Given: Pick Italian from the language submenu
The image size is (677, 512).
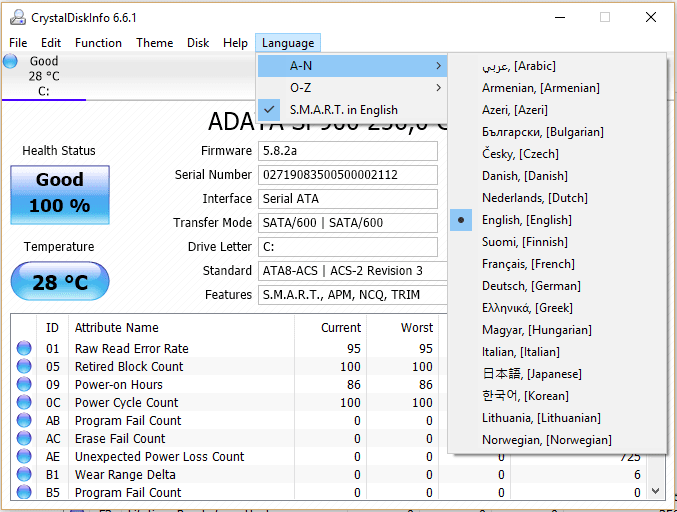Looking at the screenshot, I should coord(557,352).
